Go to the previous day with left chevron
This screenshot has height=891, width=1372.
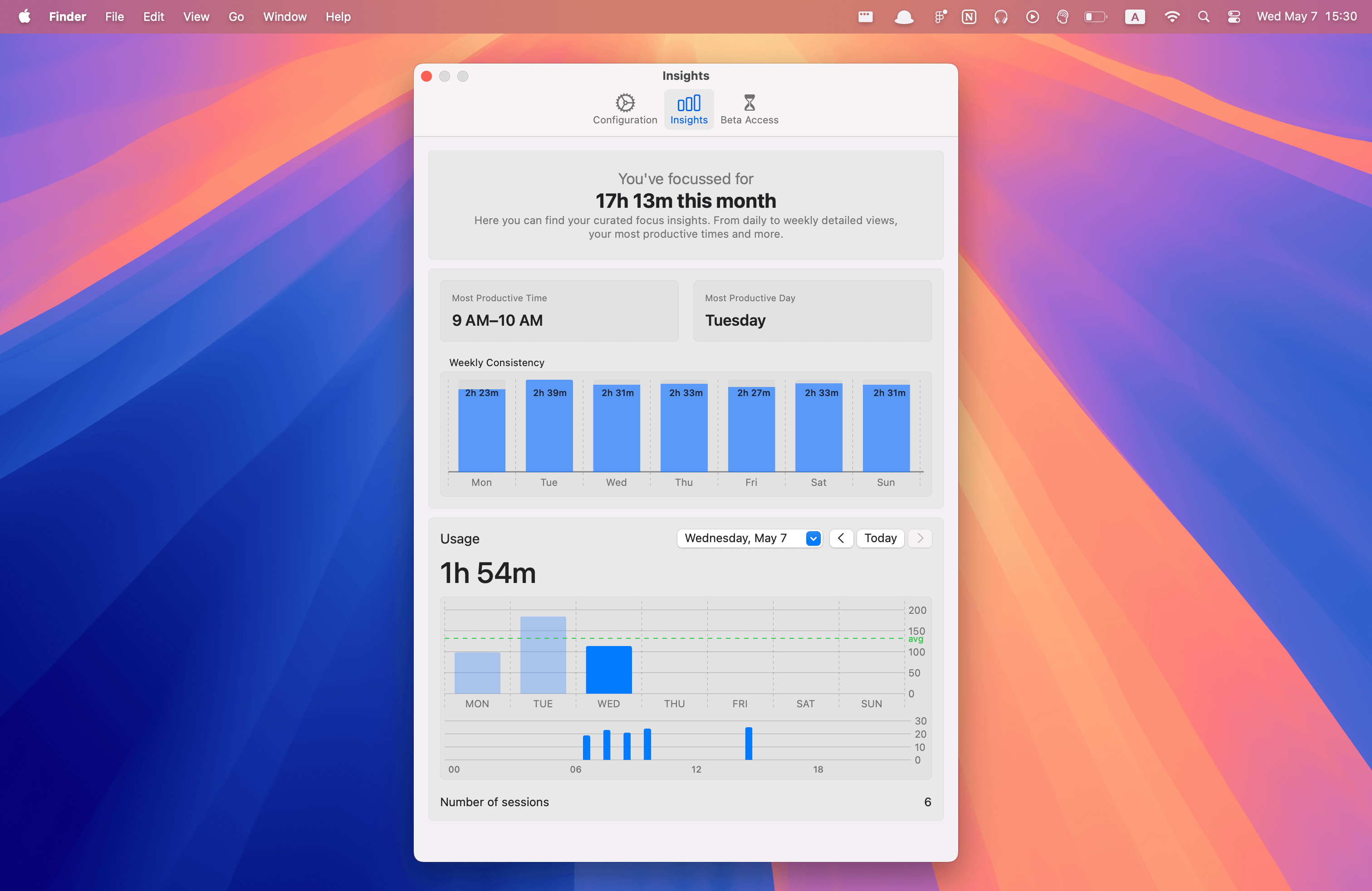tap(841, 538)
